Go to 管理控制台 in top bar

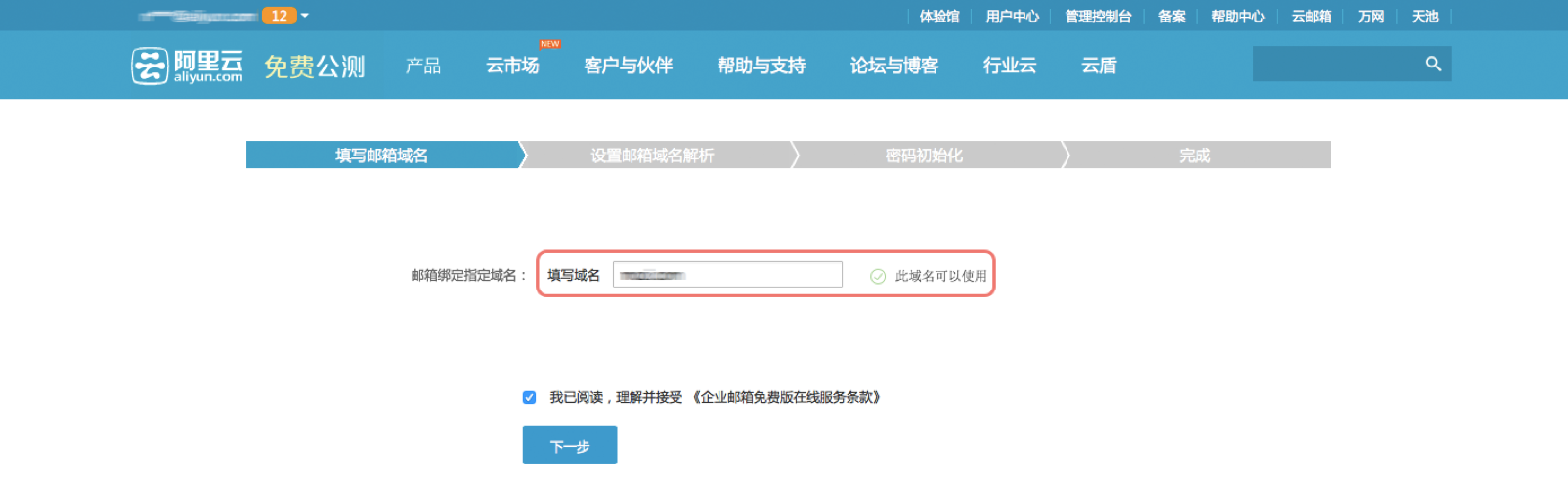[1098, 16]
